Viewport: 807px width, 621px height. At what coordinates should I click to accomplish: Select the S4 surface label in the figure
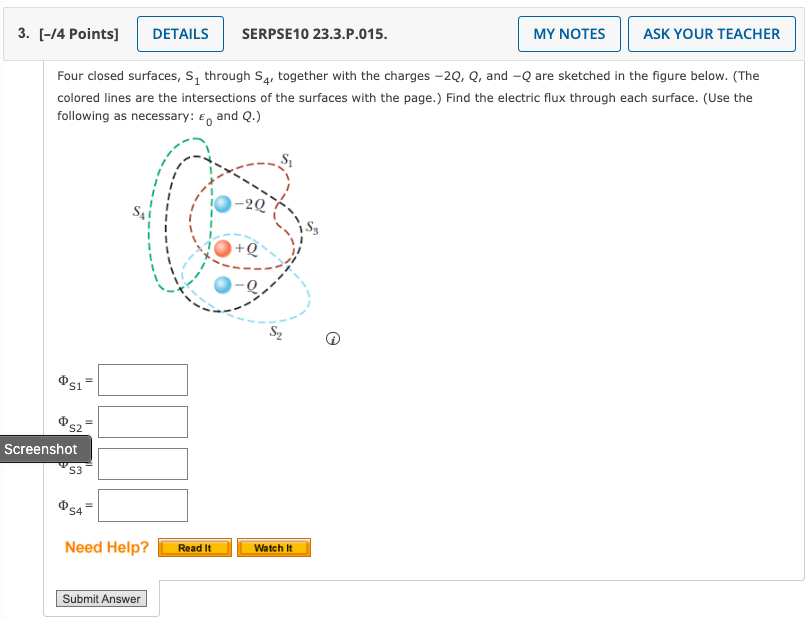click(x=137, y=212)
